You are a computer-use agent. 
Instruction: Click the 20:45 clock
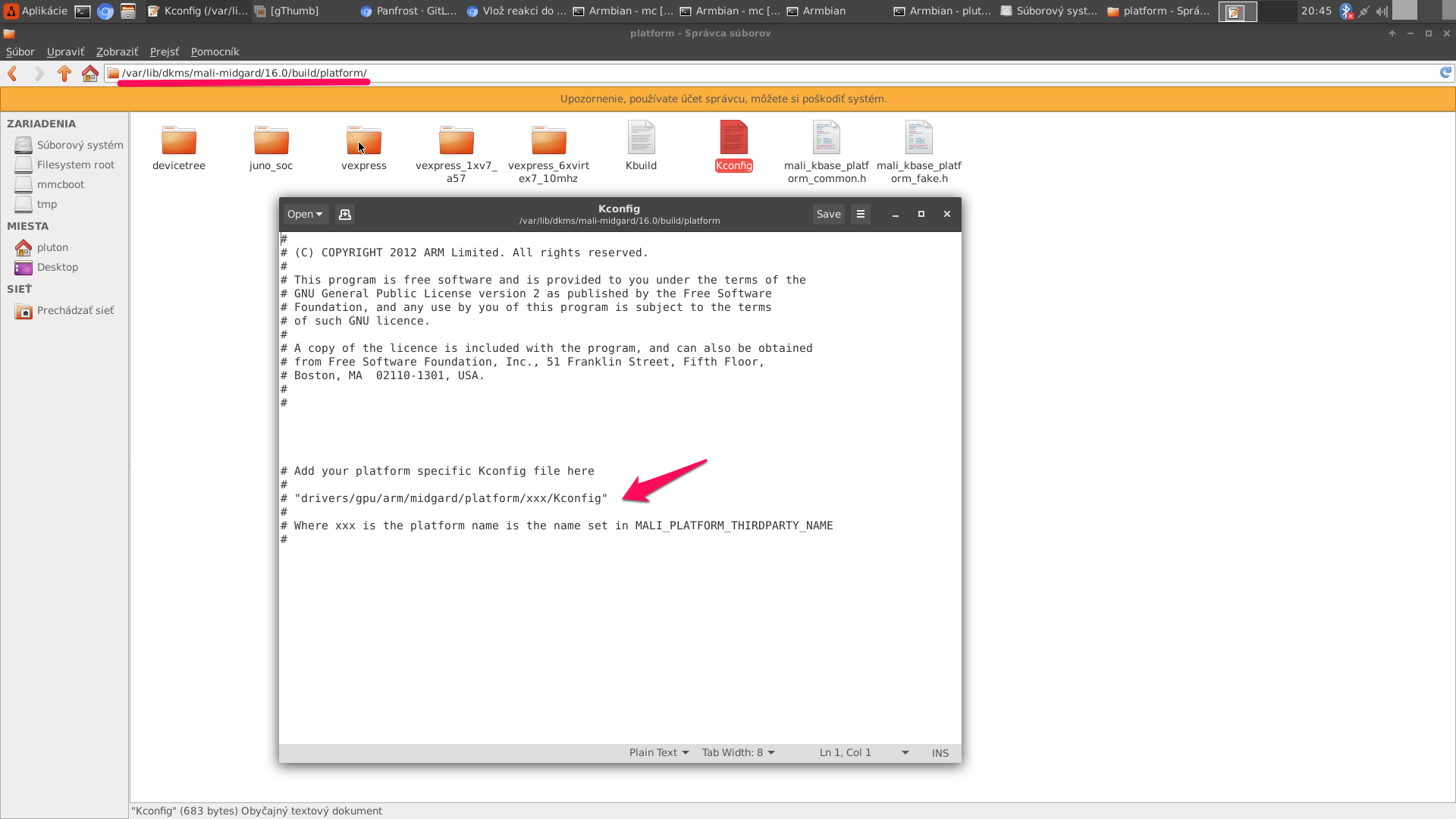pos(1316,11)
